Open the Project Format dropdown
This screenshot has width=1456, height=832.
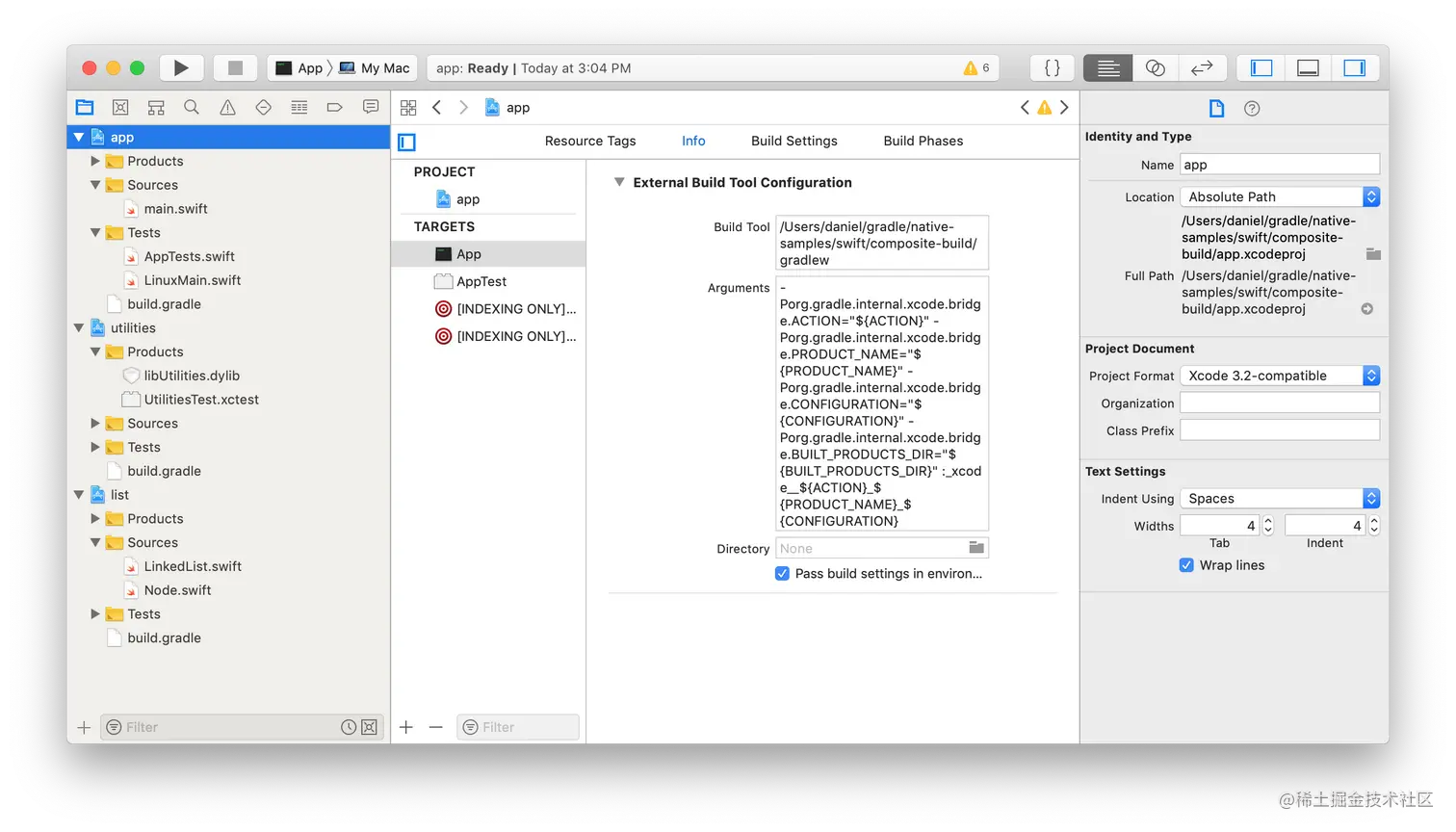(x=1280, y=376)
